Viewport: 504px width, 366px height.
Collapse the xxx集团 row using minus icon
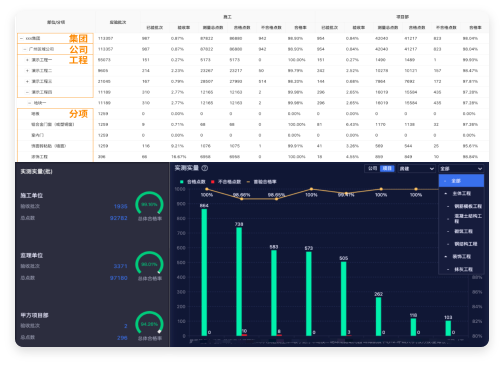pos(21,38)
